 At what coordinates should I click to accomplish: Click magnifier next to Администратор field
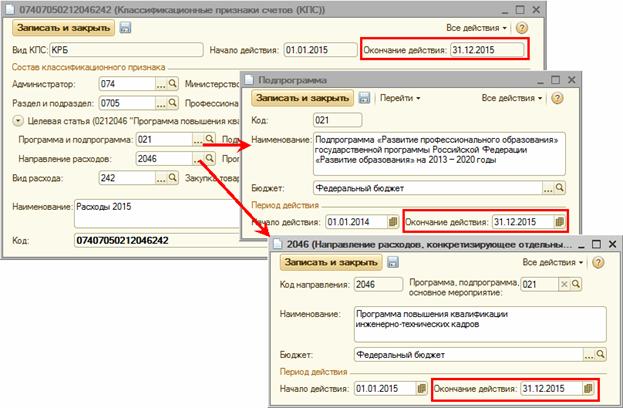(x=175, y=84)
